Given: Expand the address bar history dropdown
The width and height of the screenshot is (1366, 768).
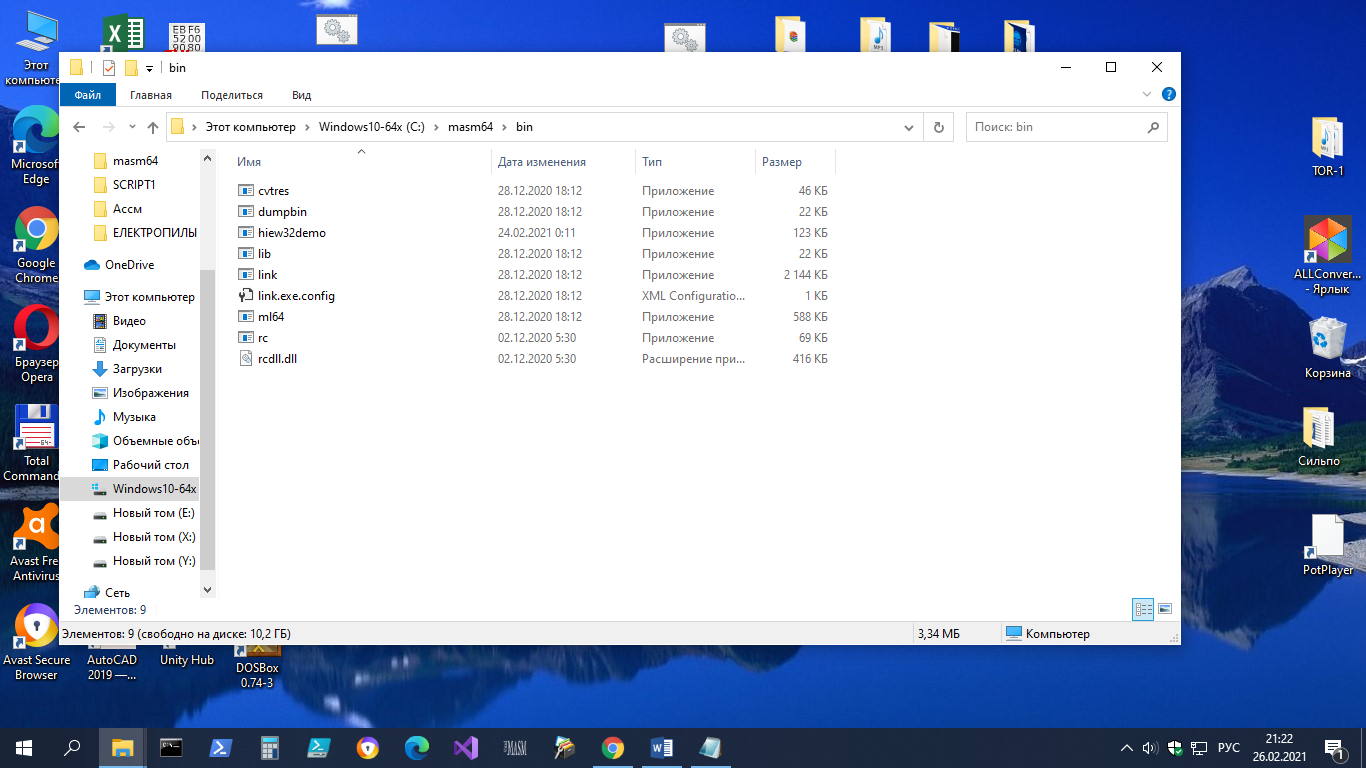Looking at the screenshot, I should point(909,127).
